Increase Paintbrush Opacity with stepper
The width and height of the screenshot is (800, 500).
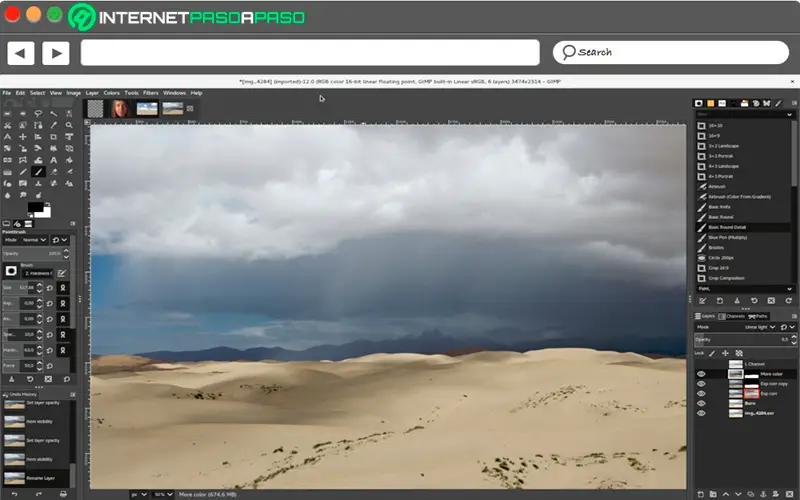tap(66, 251)
